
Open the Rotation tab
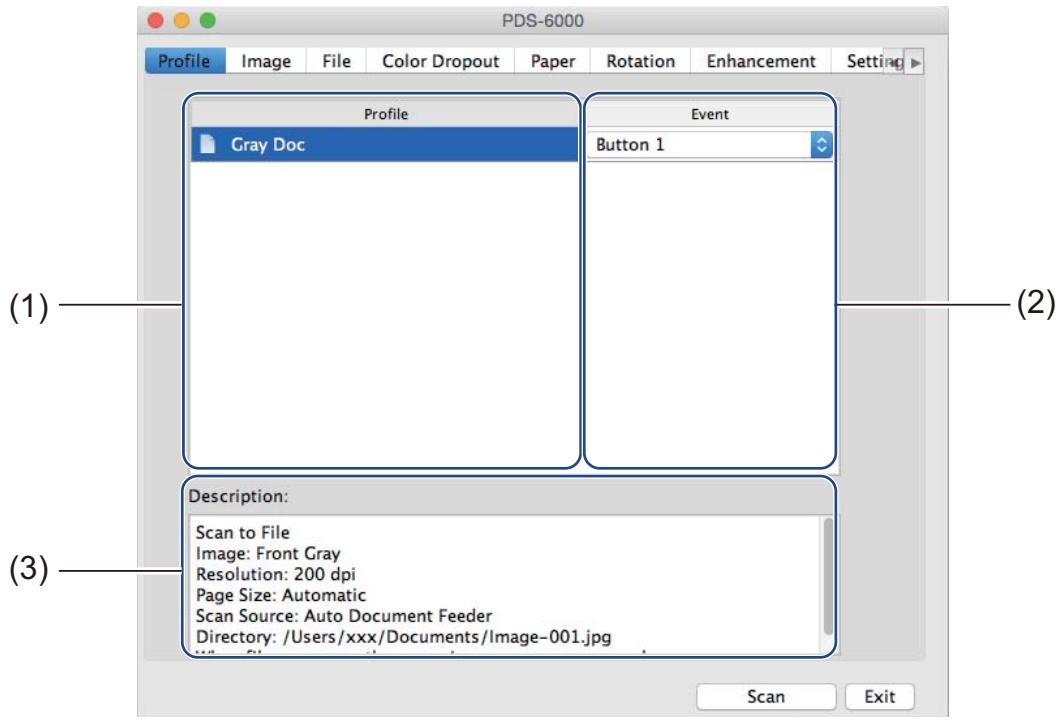tap(640, 61)
